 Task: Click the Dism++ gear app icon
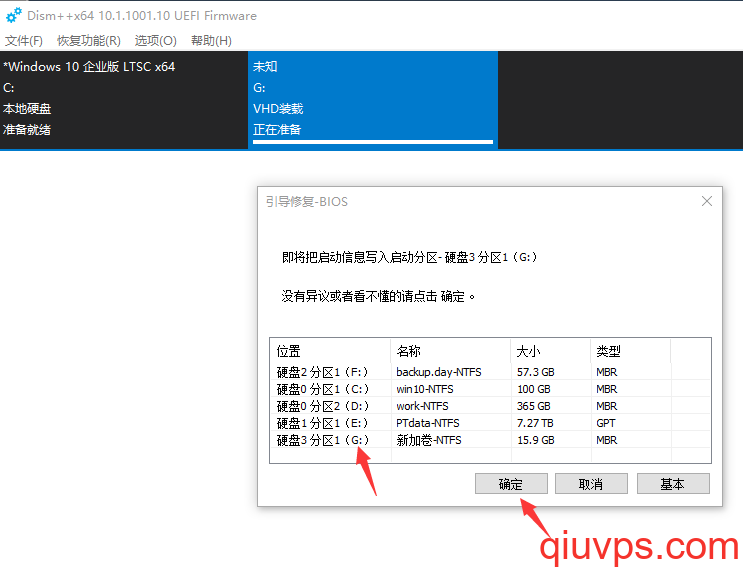[14, 15]
